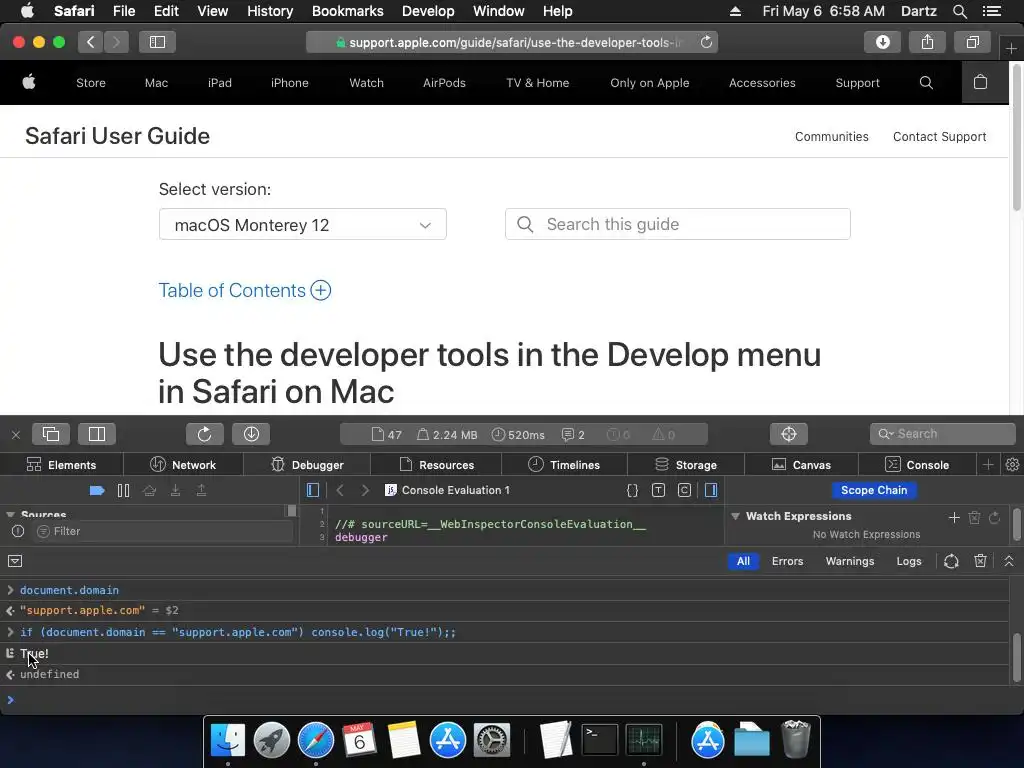Screen dimensions: 1024x768
Task: Toggle code coverage C button
Action: coord(684,490)
